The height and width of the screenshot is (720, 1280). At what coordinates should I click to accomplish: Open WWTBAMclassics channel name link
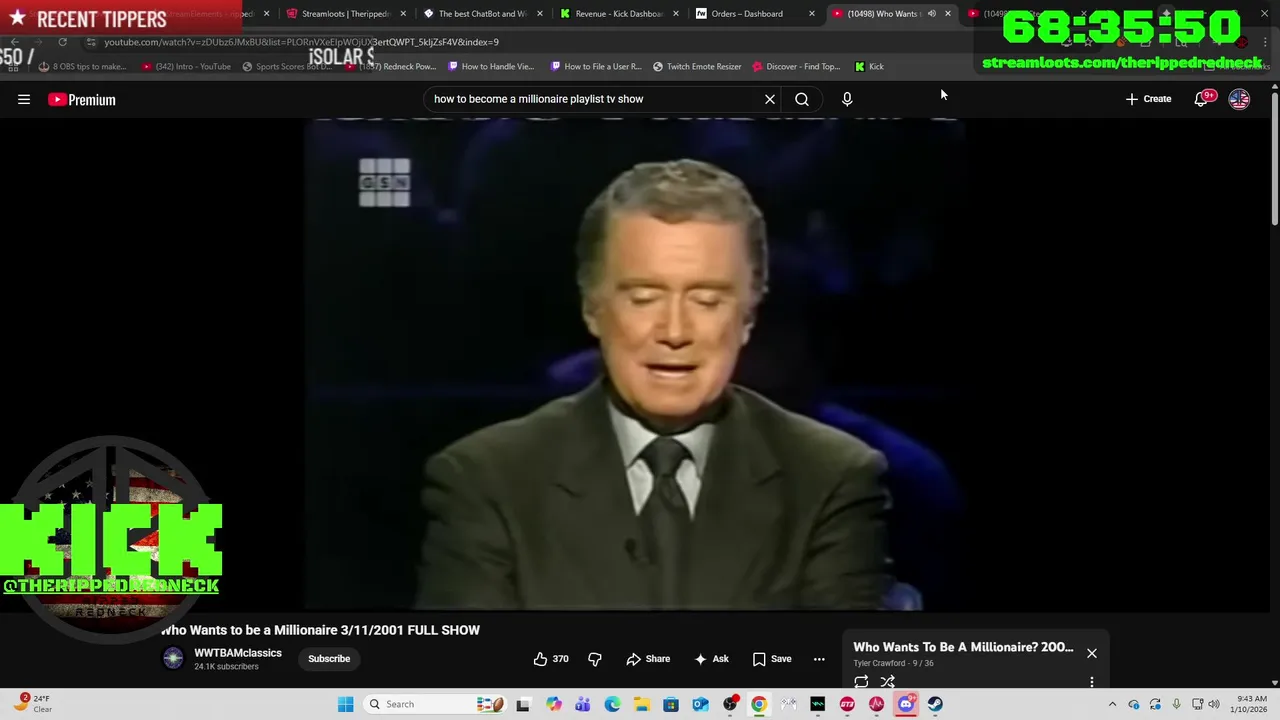pos(238,653)
